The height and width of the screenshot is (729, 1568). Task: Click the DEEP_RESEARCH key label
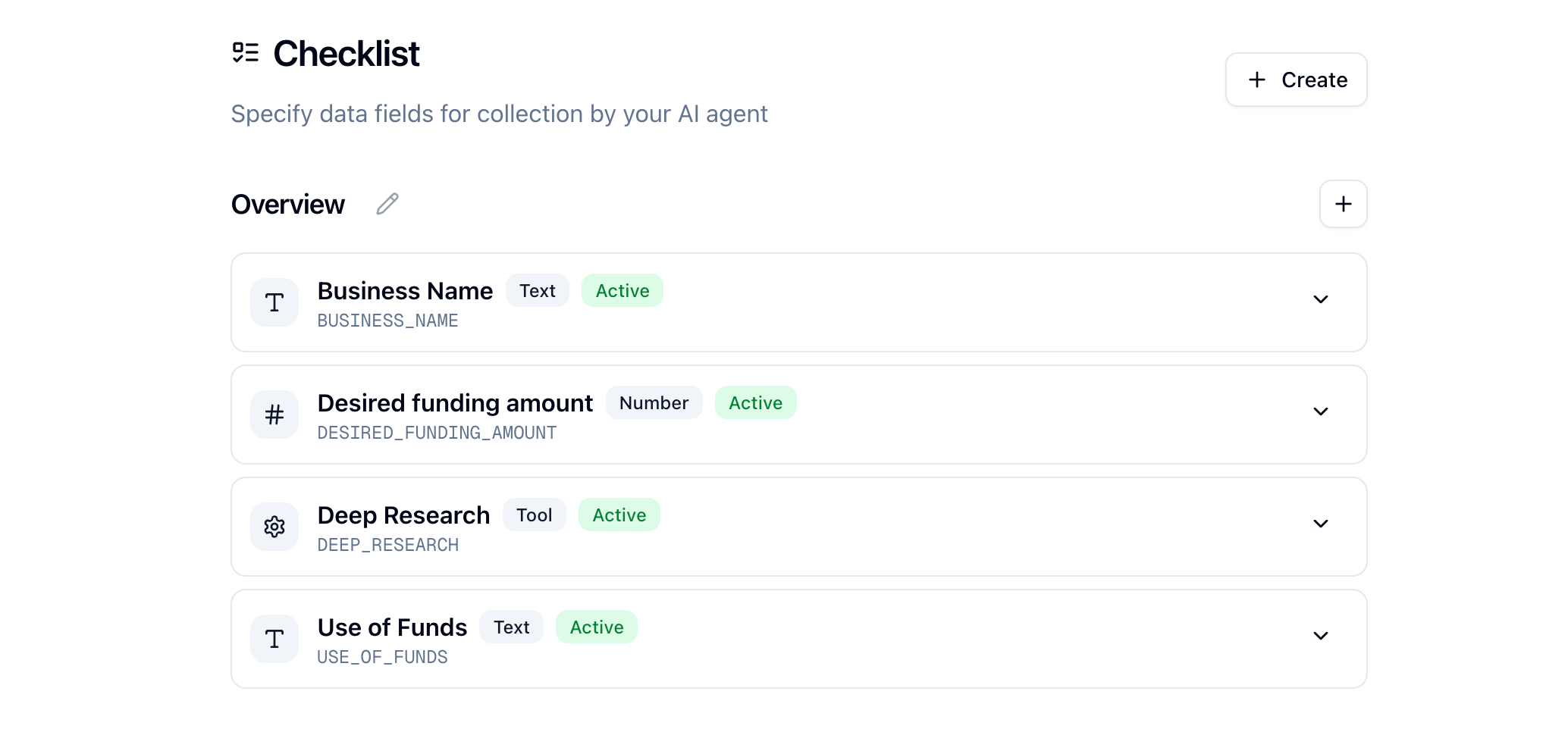tap(387, 545)
